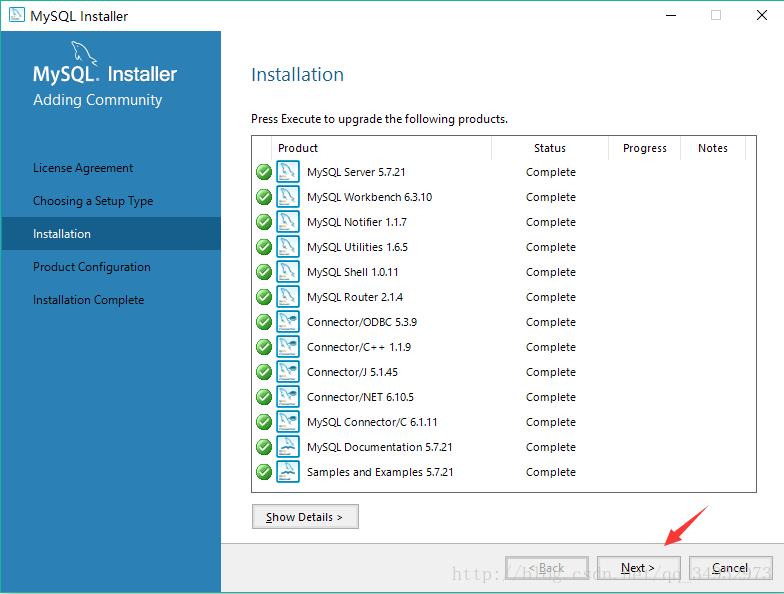
Task: Click the MySQL Server 5.7.21 product icon
Action: [288, 172]
